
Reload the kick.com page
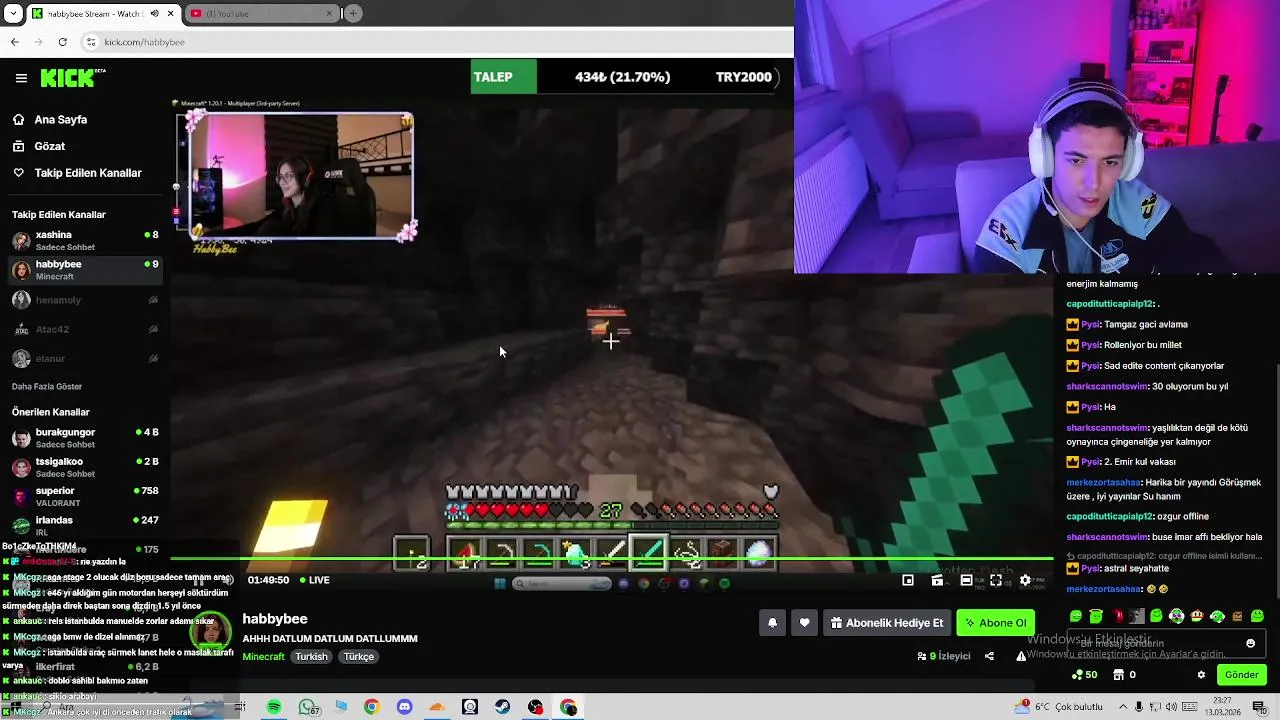pyautogui.click(x=62, y=42)
